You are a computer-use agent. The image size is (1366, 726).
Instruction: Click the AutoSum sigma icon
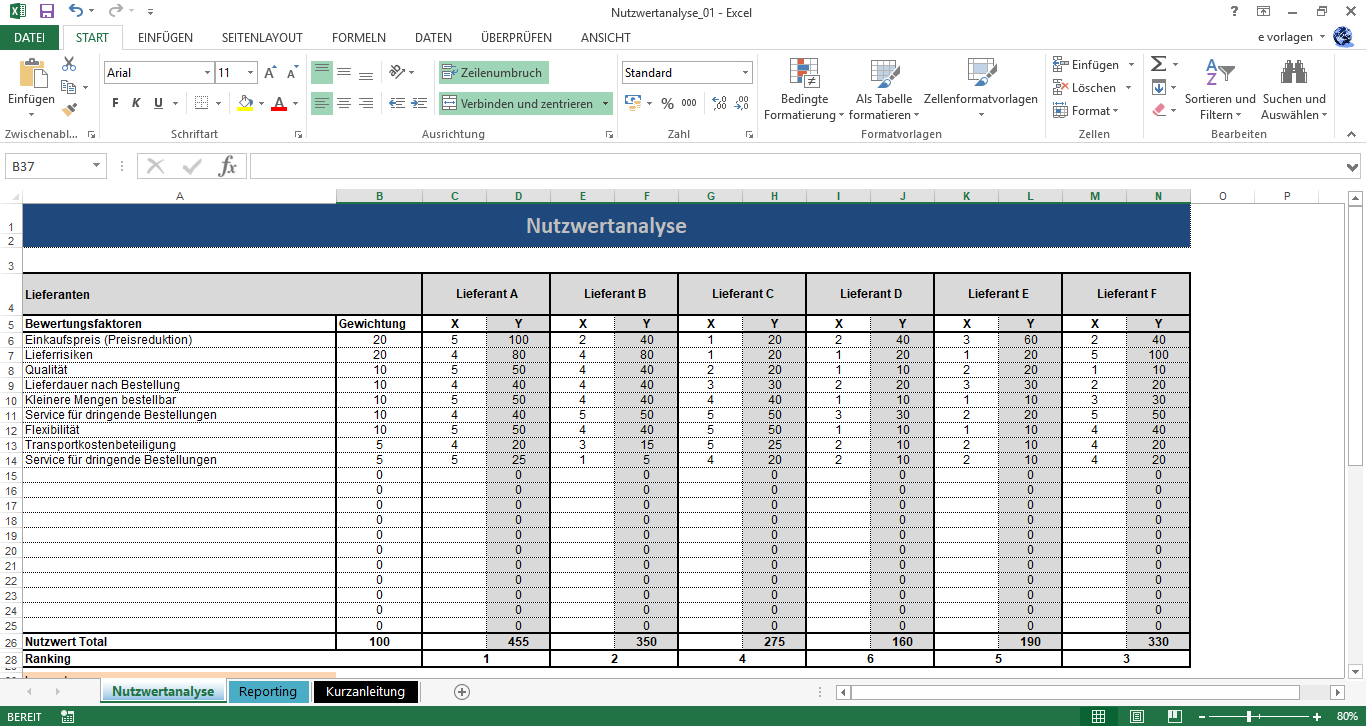[1158, 64]
